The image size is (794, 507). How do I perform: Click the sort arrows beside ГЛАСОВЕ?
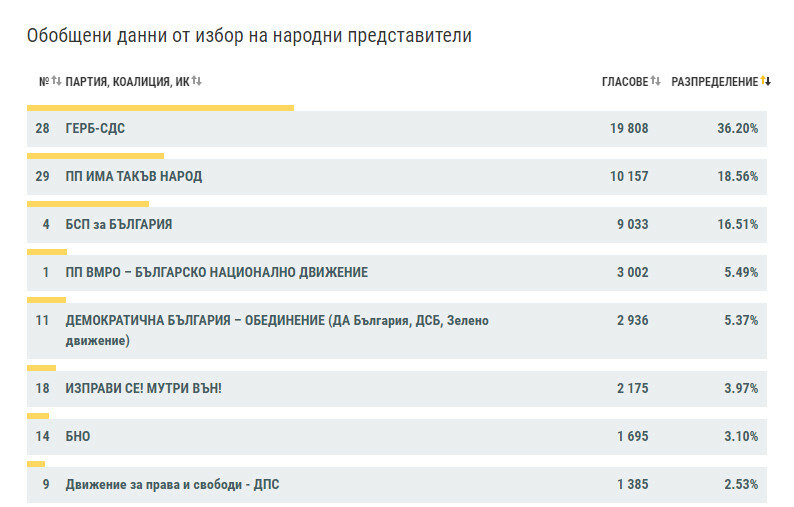(x=656, y=81)
